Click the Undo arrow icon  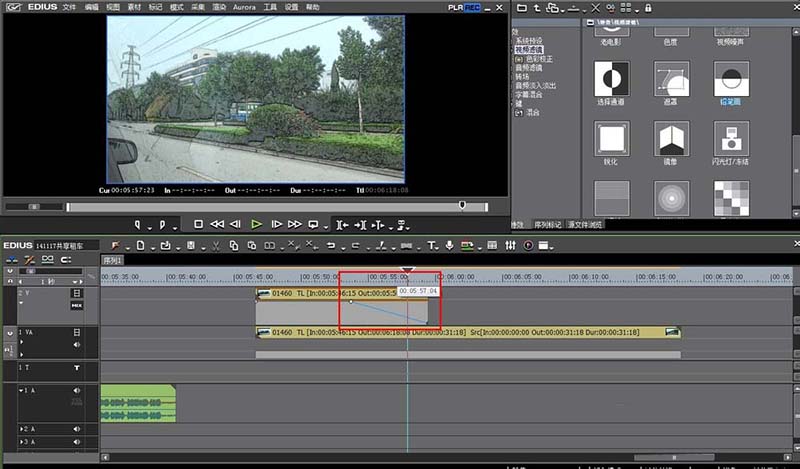(x=331, y=246)
